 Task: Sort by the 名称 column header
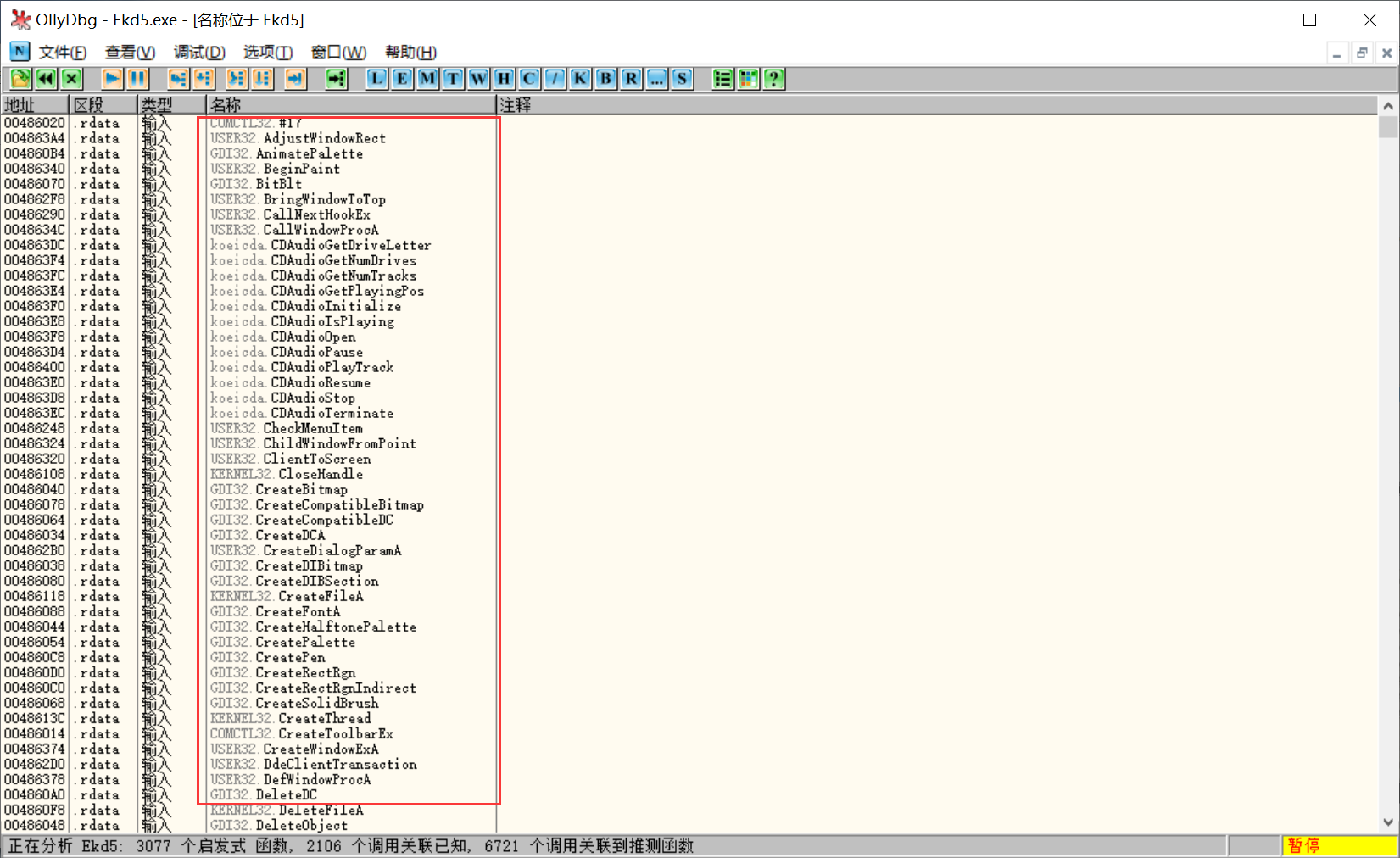[351, 105]
